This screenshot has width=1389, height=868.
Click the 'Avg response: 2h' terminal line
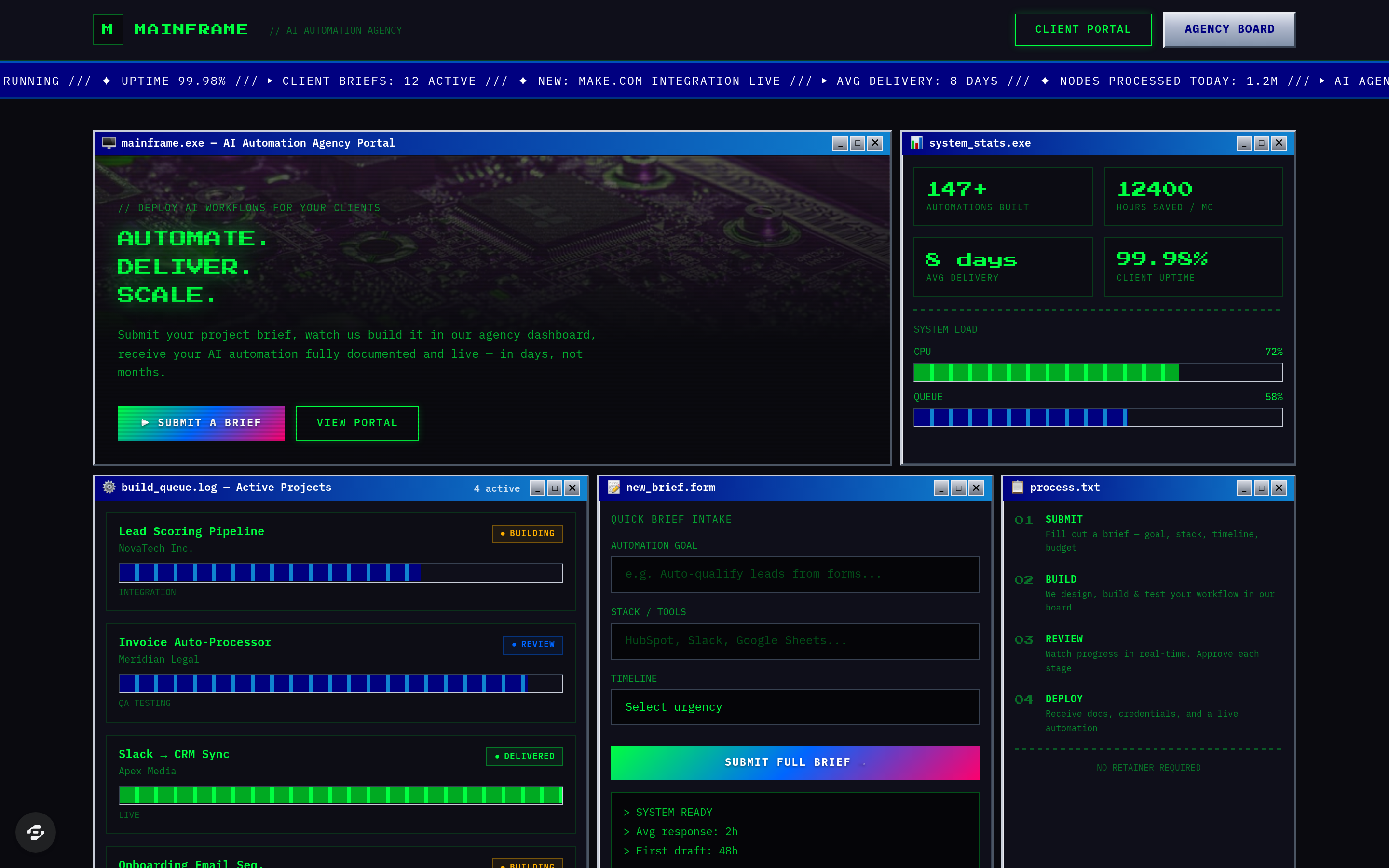(x=681, y=832)
